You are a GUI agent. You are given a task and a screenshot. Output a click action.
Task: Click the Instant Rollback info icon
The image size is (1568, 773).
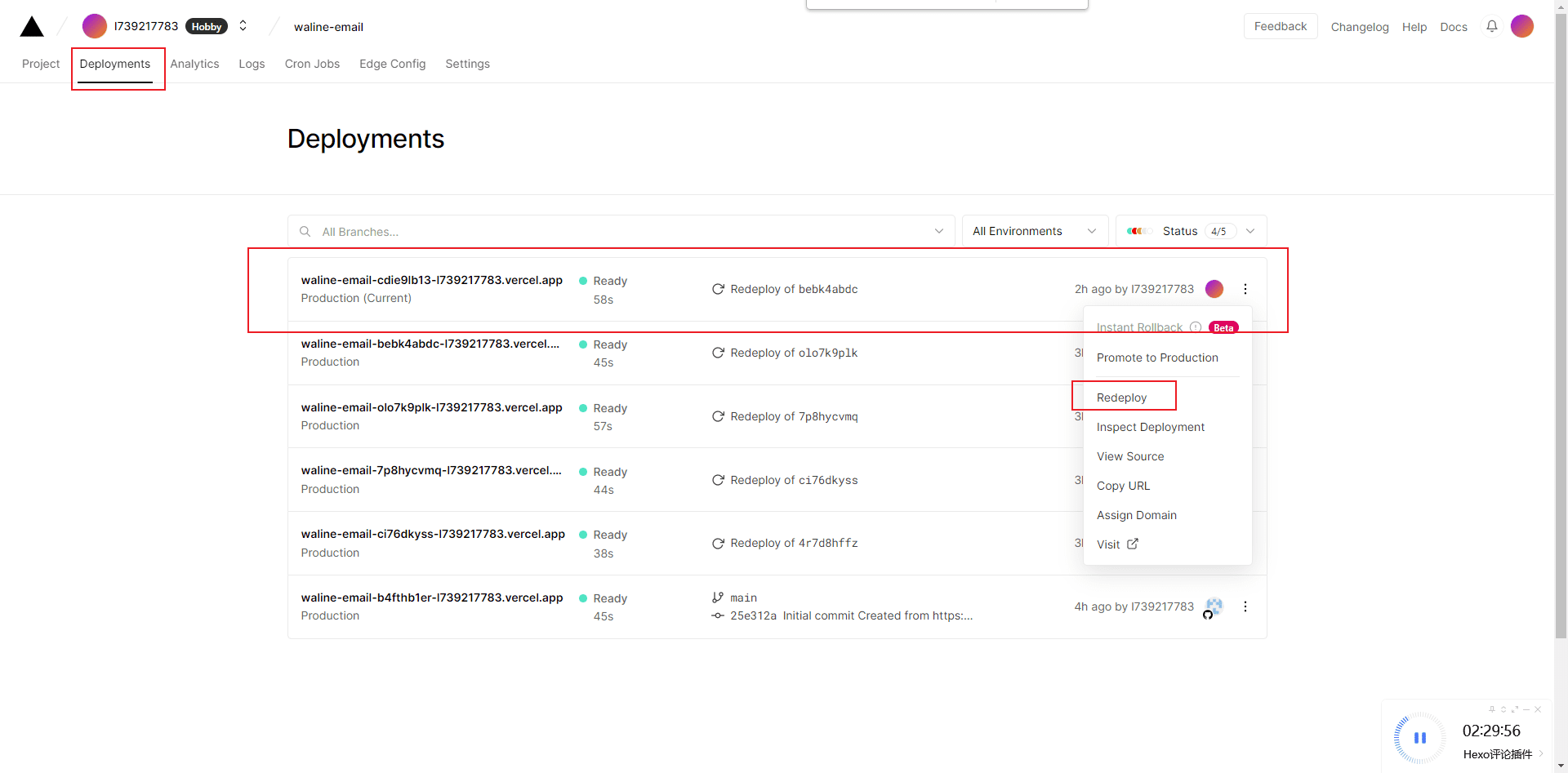(1196, 327)
